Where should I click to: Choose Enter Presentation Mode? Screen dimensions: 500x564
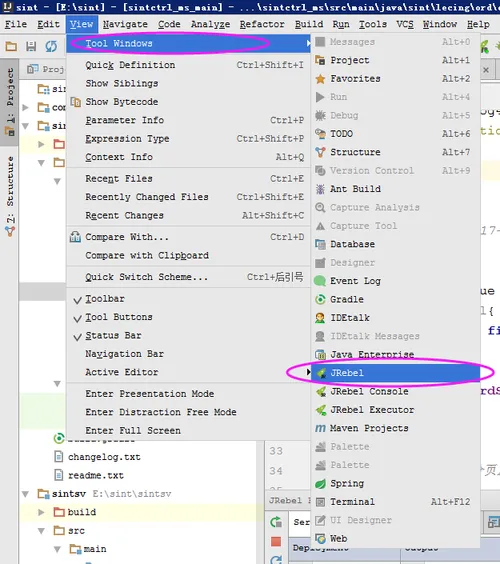[x=188, y=394]
